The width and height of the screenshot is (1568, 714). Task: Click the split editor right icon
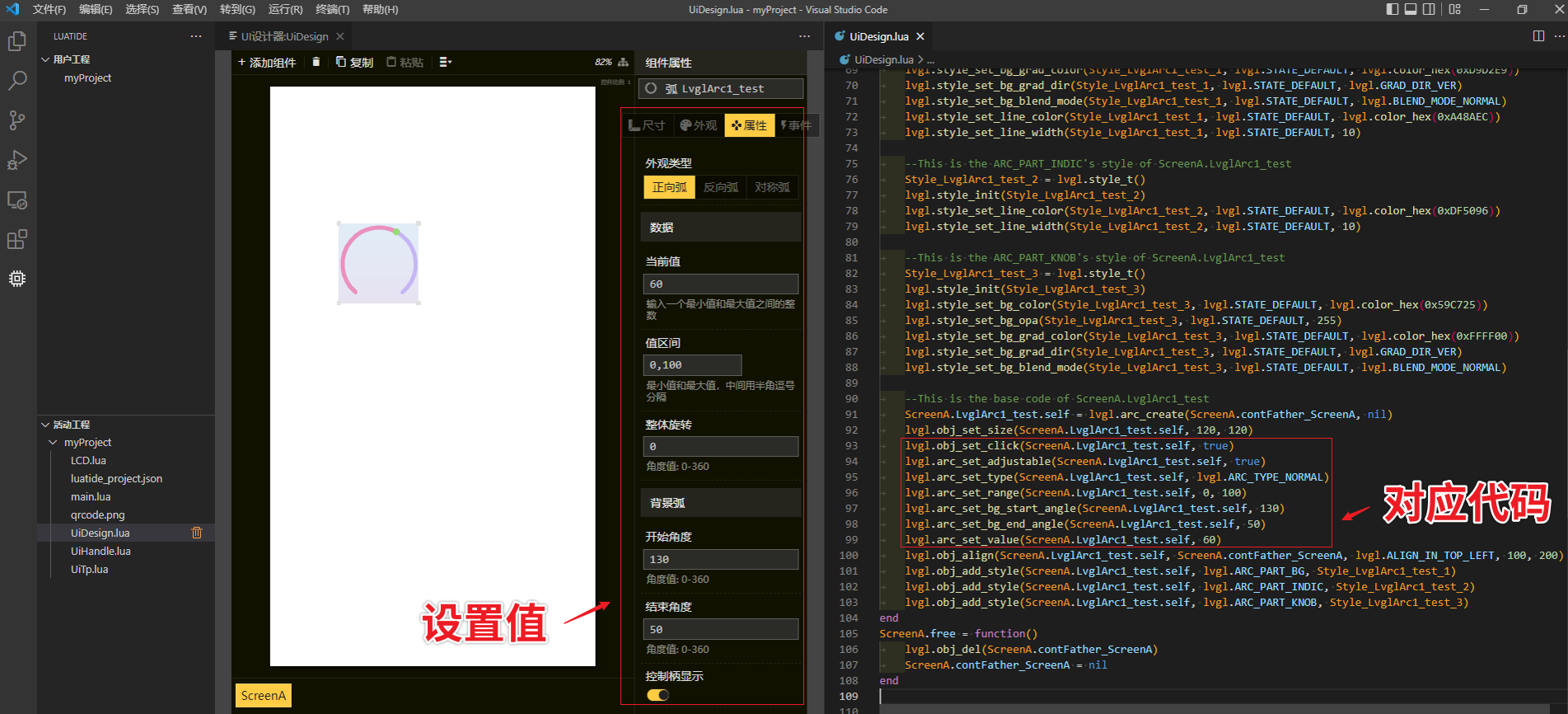pyautogui.click(x=1538, y=36)
